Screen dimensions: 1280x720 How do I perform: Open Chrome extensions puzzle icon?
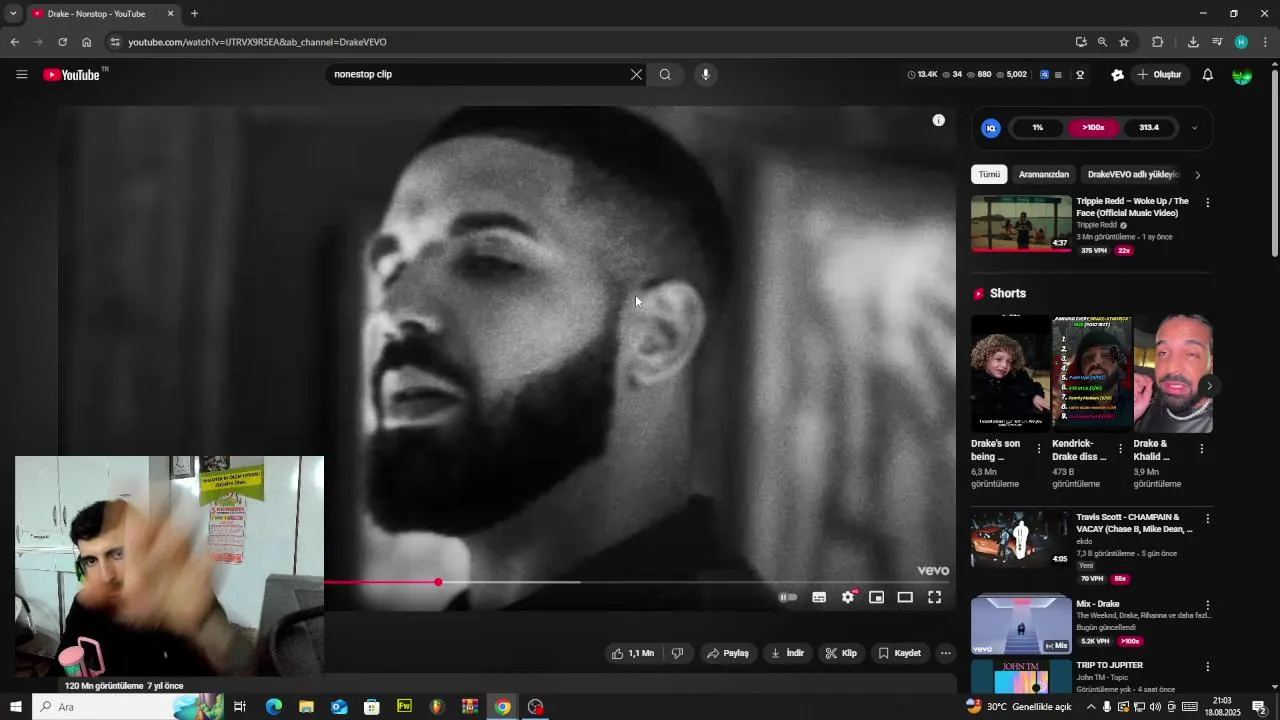pyautogui.click(x=1158, y=42)
